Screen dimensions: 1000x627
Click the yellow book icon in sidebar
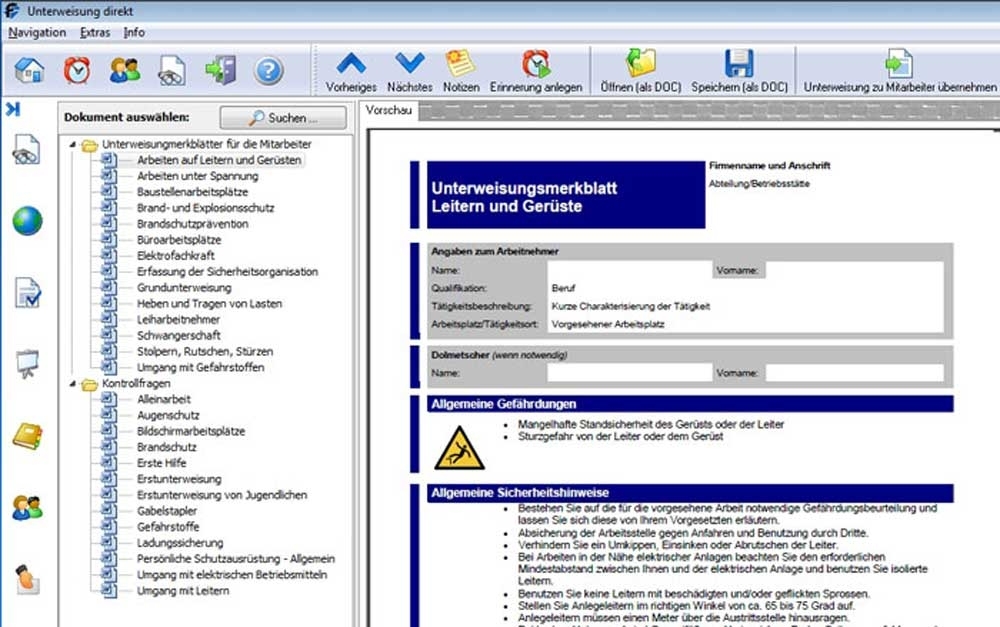[x=27, y=436]
